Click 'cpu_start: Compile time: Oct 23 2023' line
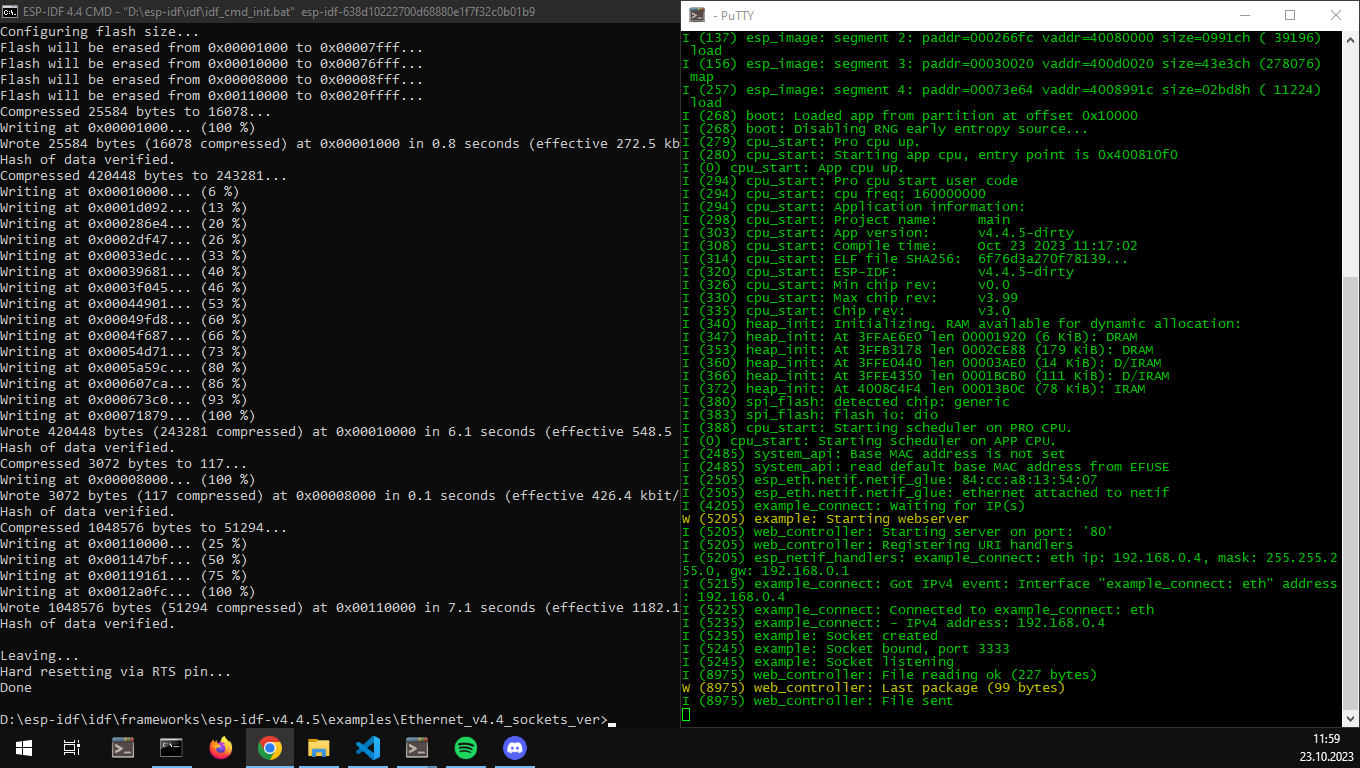1360x768 pixels. pyautogui.click(x=909, y=246)
